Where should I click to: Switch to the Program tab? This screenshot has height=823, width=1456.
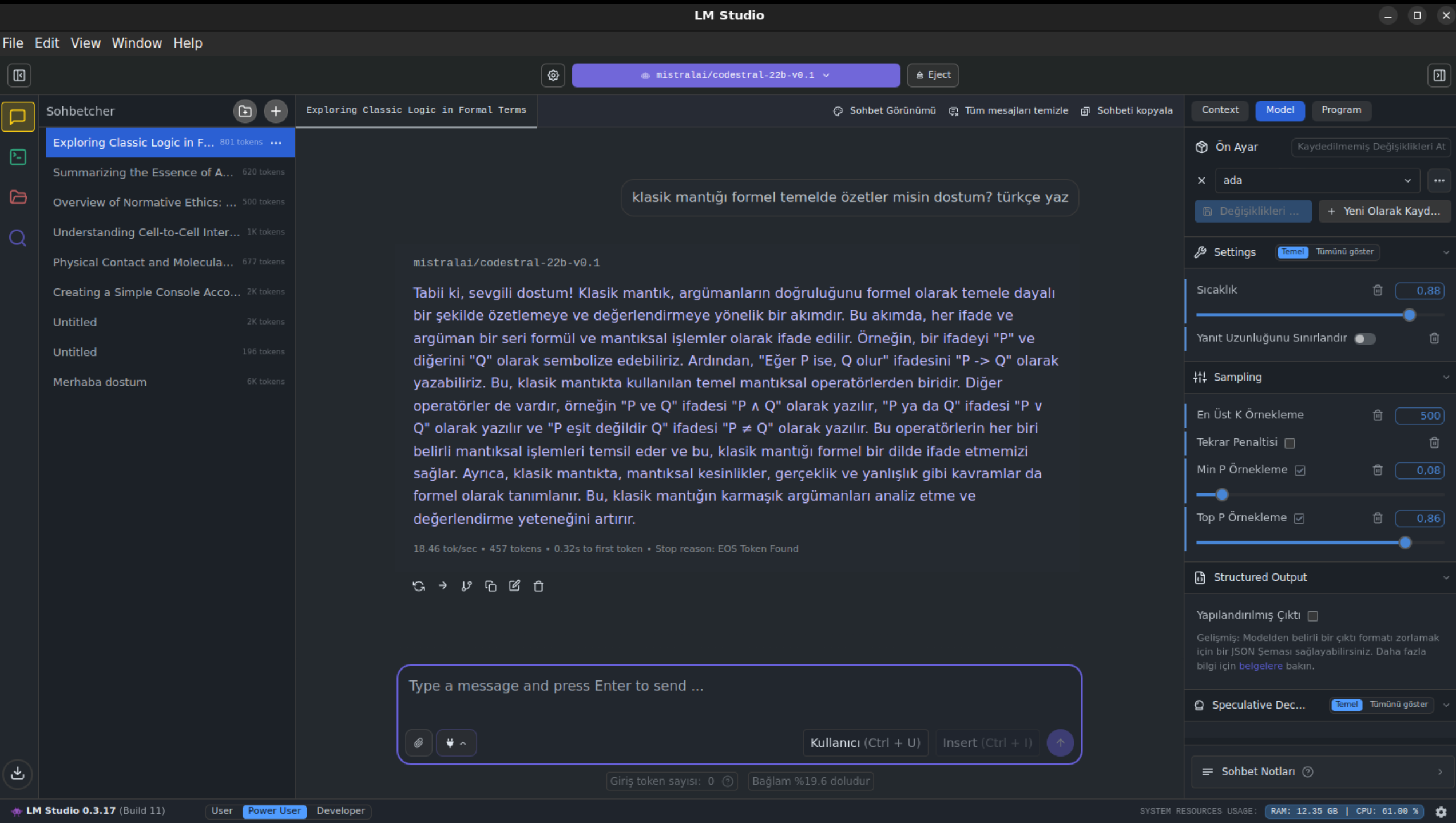(1341, 110)
